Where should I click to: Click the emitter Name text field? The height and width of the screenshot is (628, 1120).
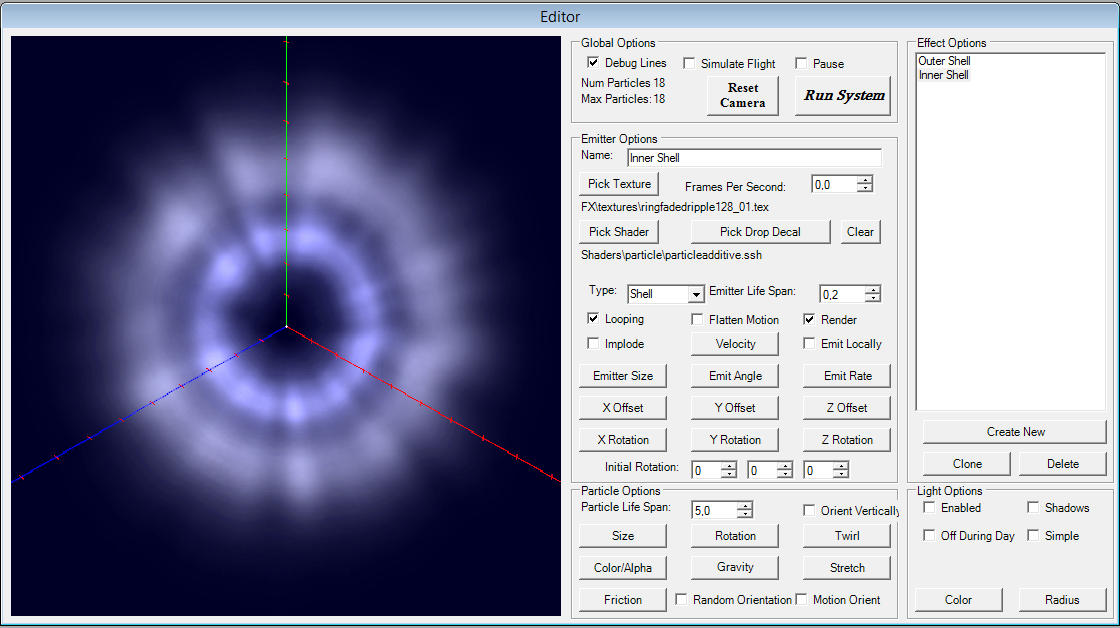click(x=754, y=158)
